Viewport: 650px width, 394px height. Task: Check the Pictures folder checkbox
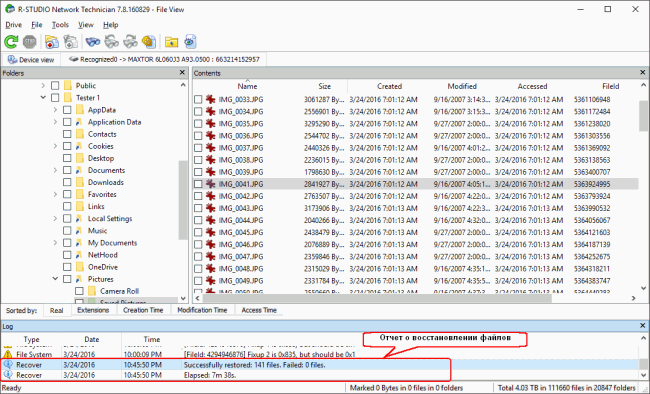(x=67, y=279)
